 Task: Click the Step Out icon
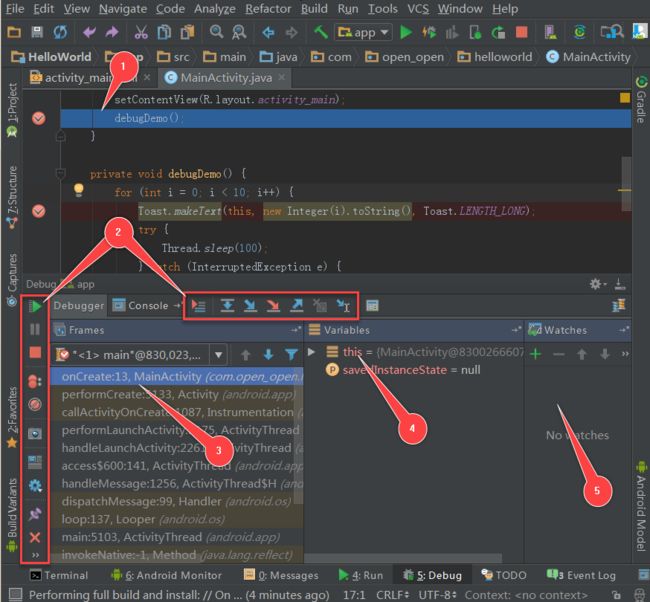click(x=297, y=306)
